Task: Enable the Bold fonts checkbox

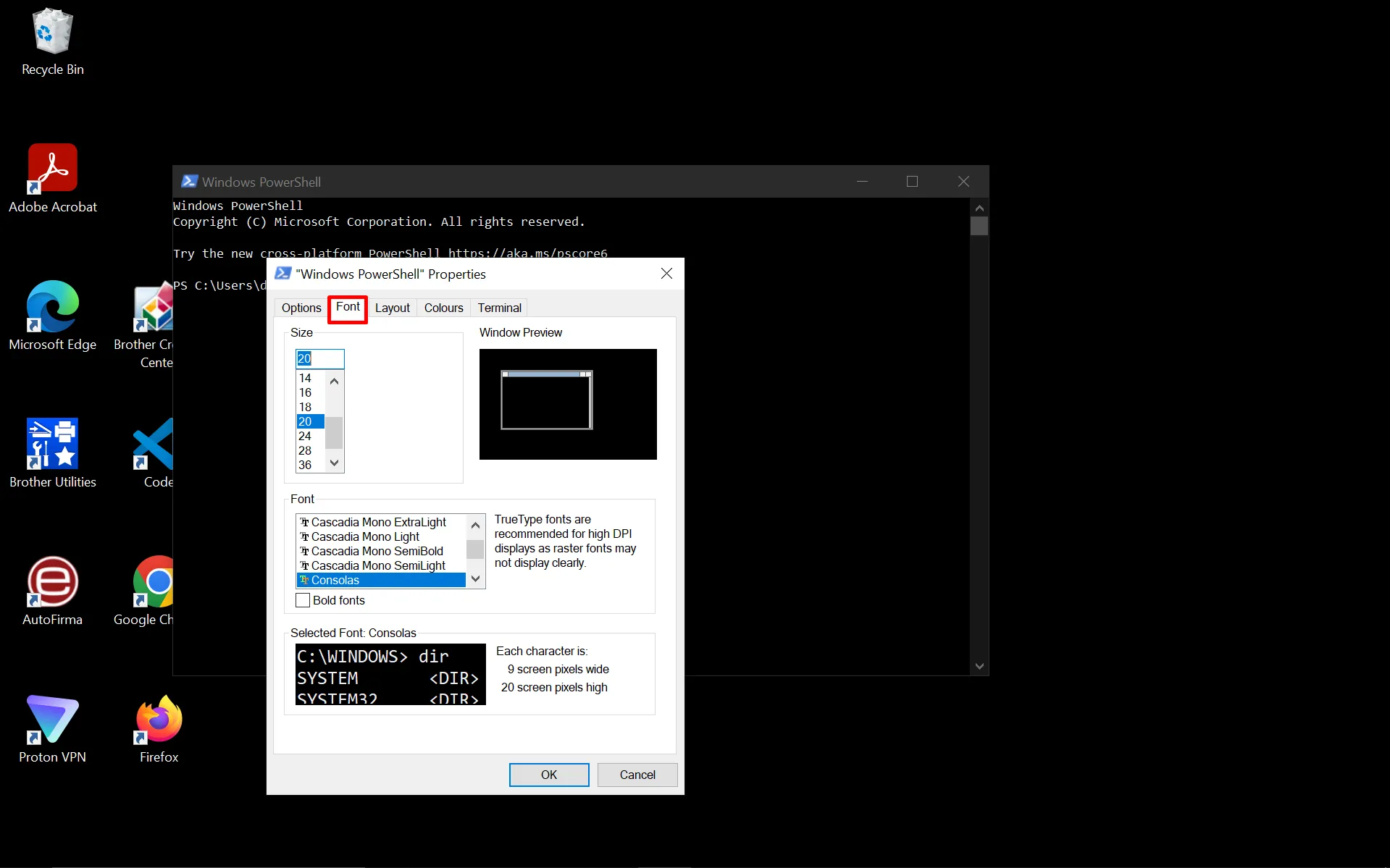Action: 303,600
